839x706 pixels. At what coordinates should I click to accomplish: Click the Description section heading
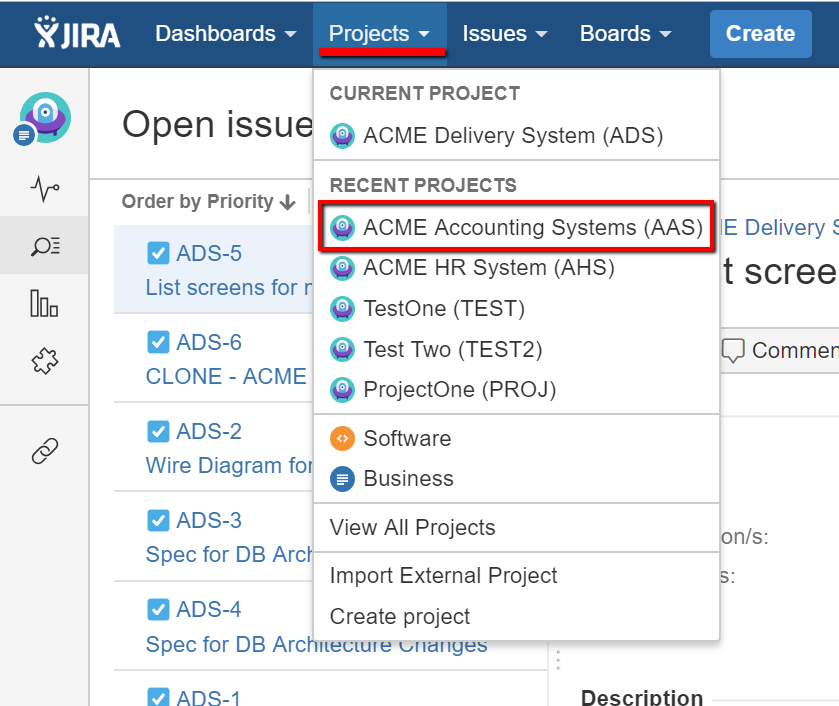click(x=642, y=697)
